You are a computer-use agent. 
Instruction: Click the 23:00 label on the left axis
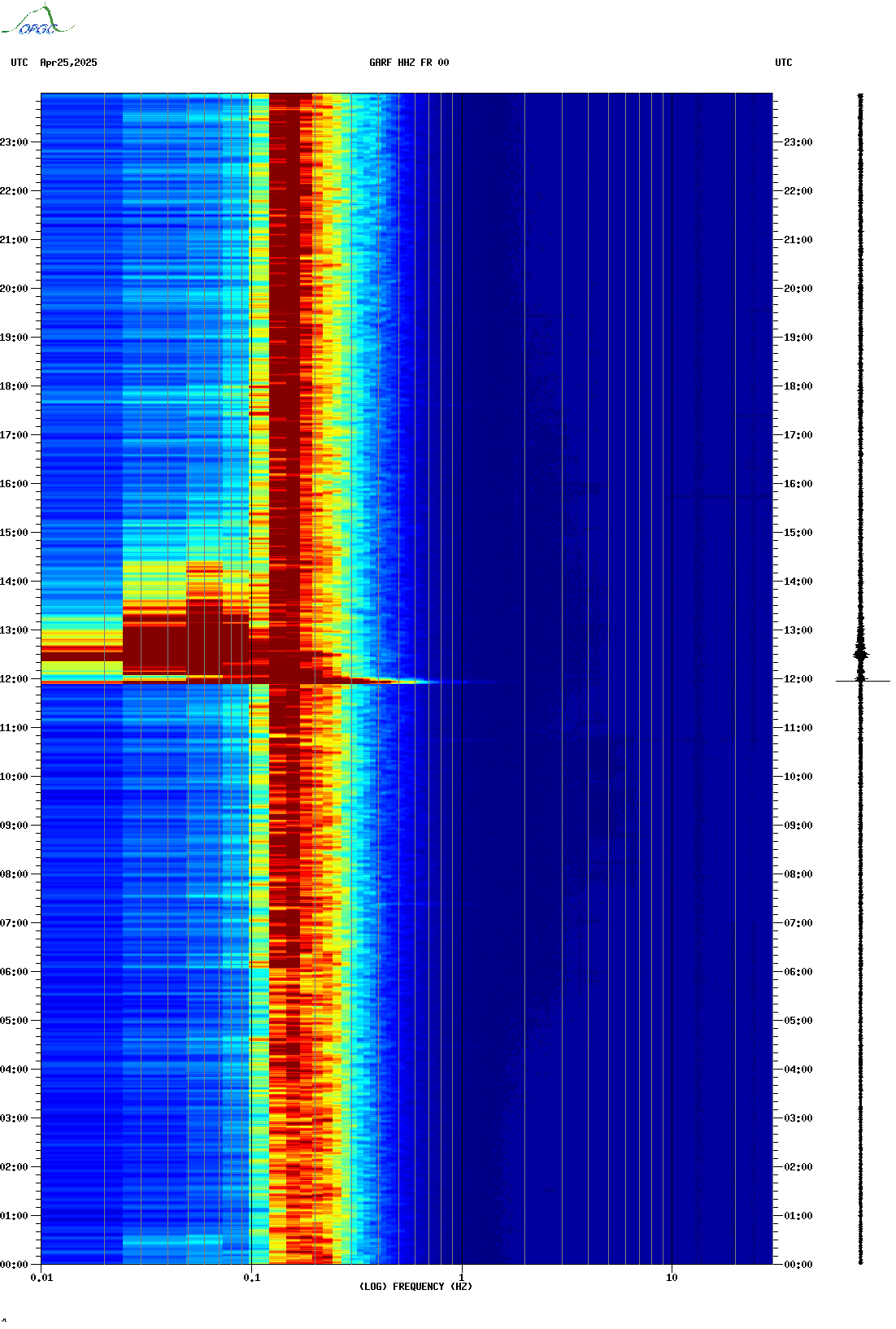click(14, 142)
